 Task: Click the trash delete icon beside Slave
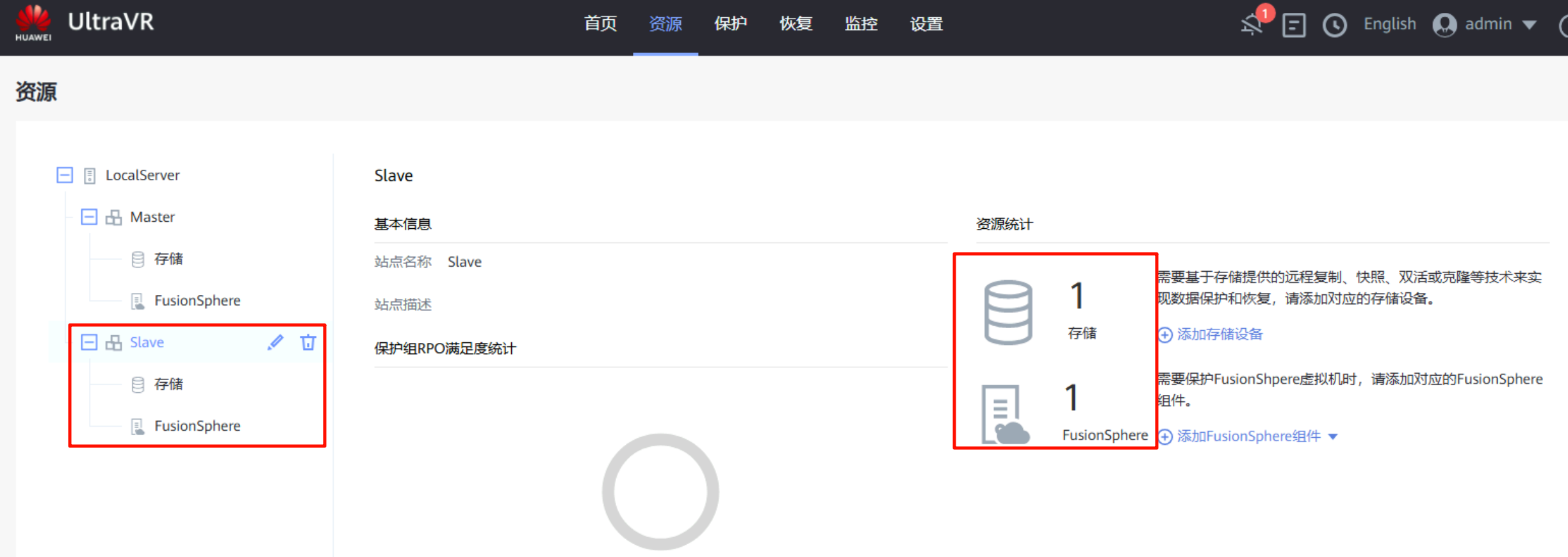(308, 342)
